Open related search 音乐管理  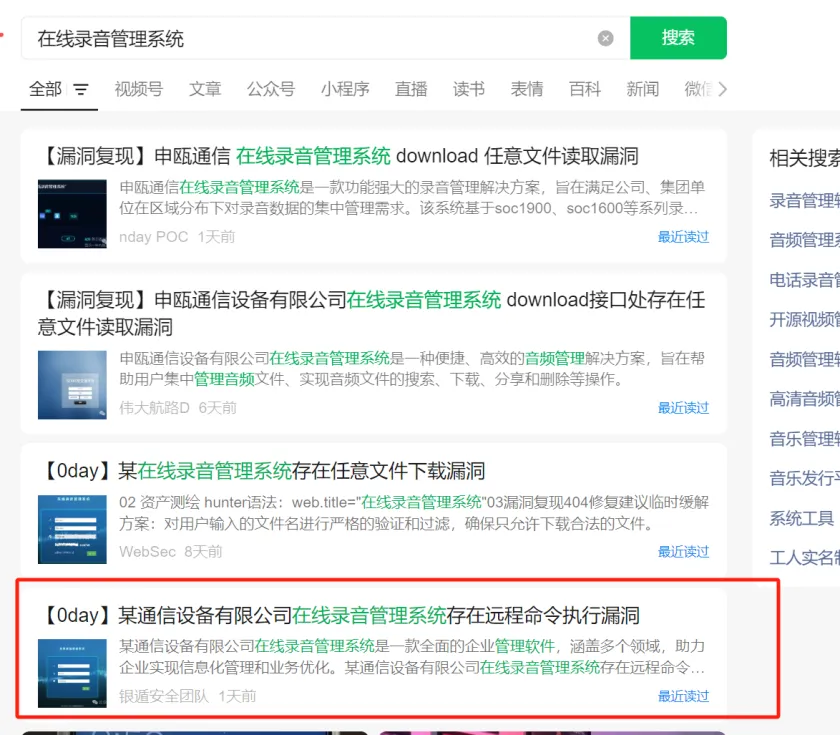click(804, 439)
